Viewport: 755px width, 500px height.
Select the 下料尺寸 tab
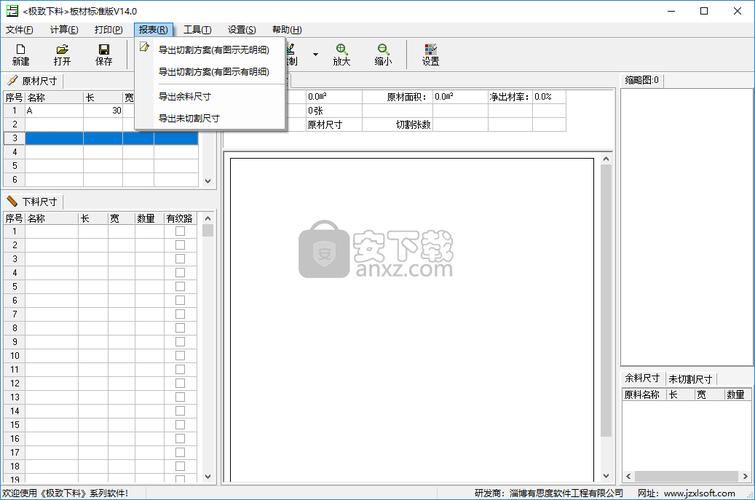tap(33, 201)
